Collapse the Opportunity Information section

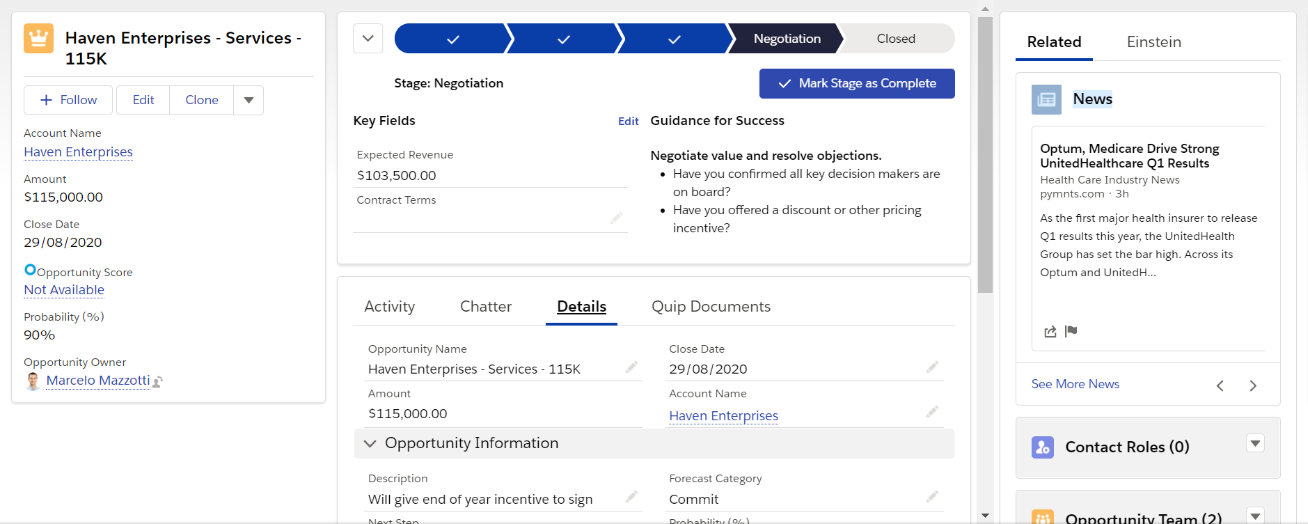coord(370,443)
